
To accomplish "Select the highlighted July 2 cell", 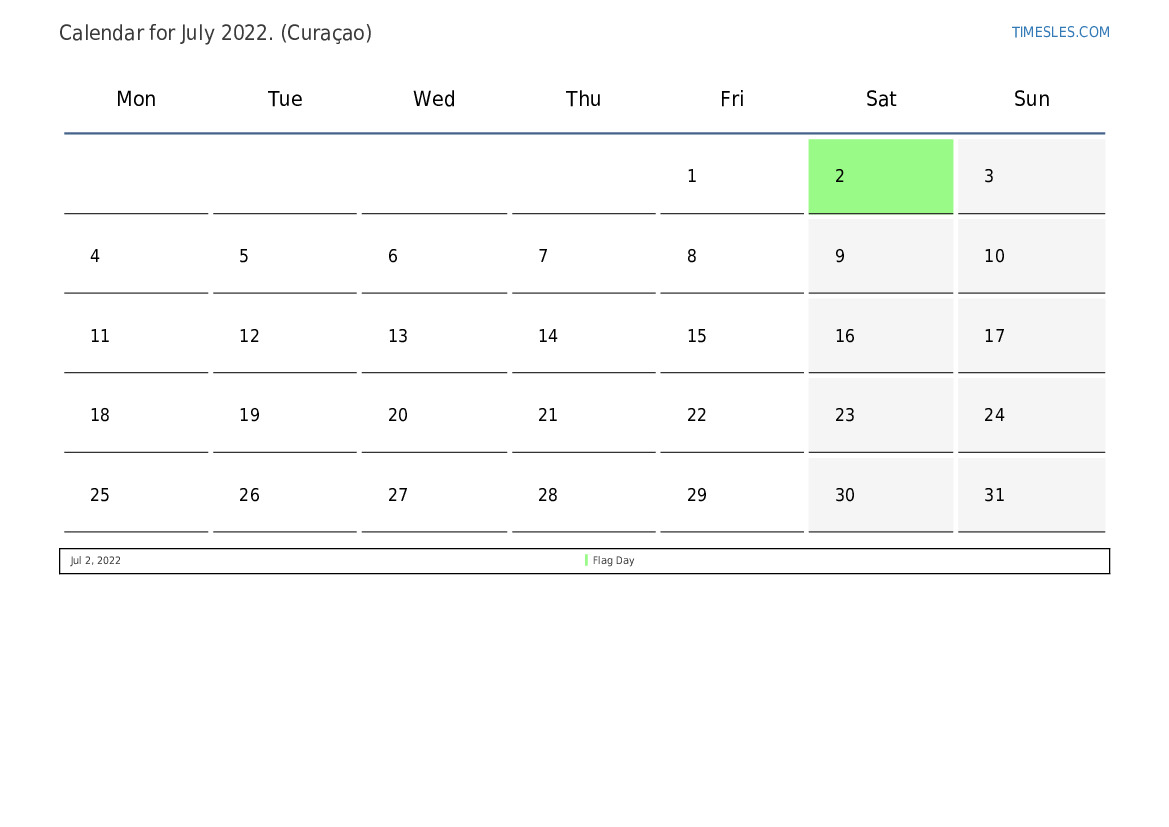I will point(880,176).
